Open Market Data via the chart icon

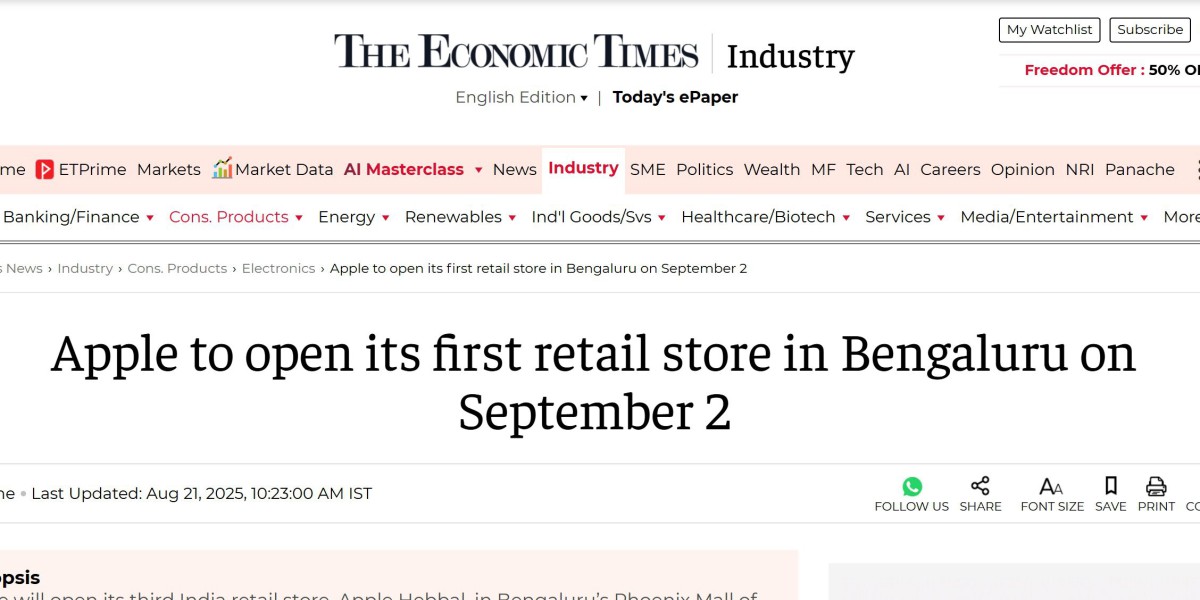pos(225,169)
